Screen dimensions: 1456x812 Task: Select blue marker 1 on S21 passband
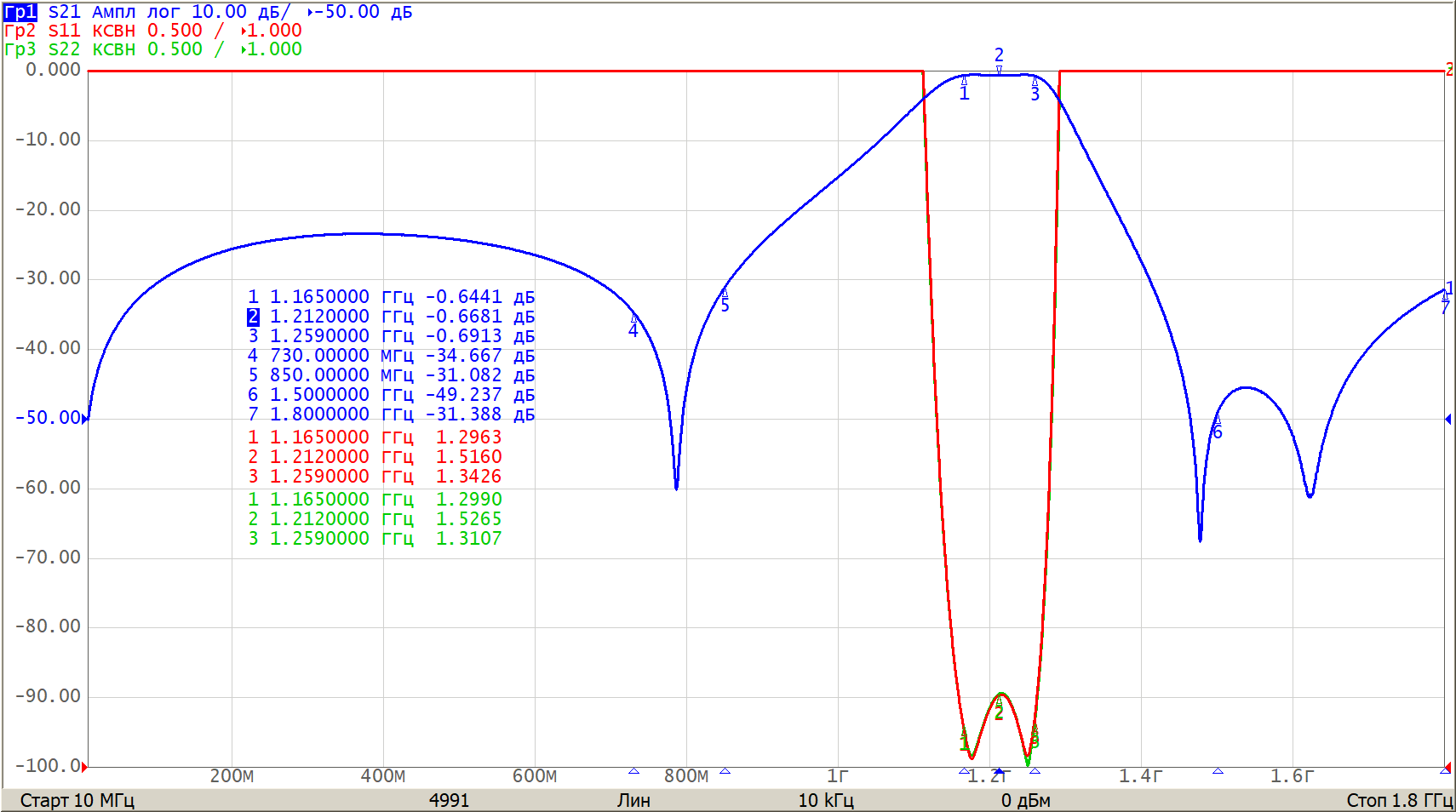coord(964,93)
